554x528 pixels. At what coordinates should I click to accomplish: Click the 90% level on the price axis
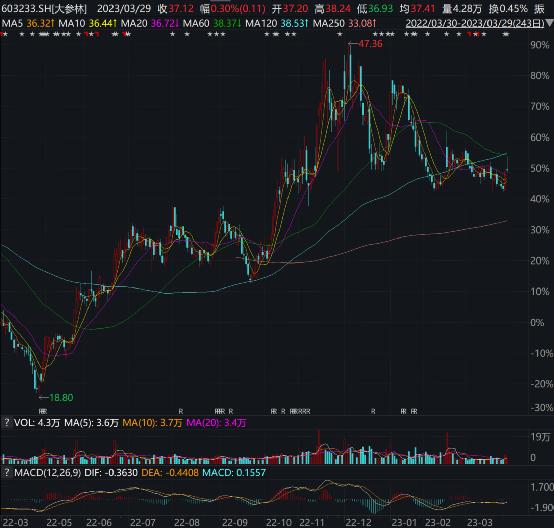[x=540, y=45]
